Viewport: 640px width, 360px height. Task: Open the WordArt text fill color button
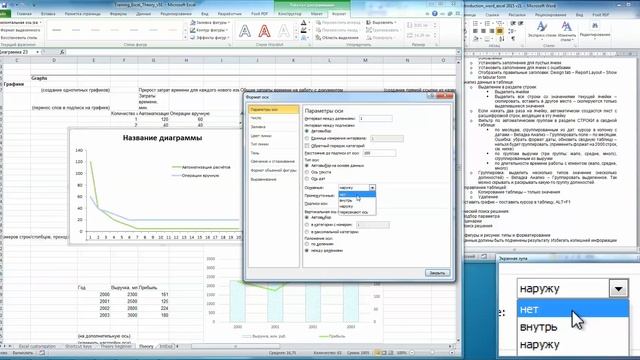click(304, 22)
